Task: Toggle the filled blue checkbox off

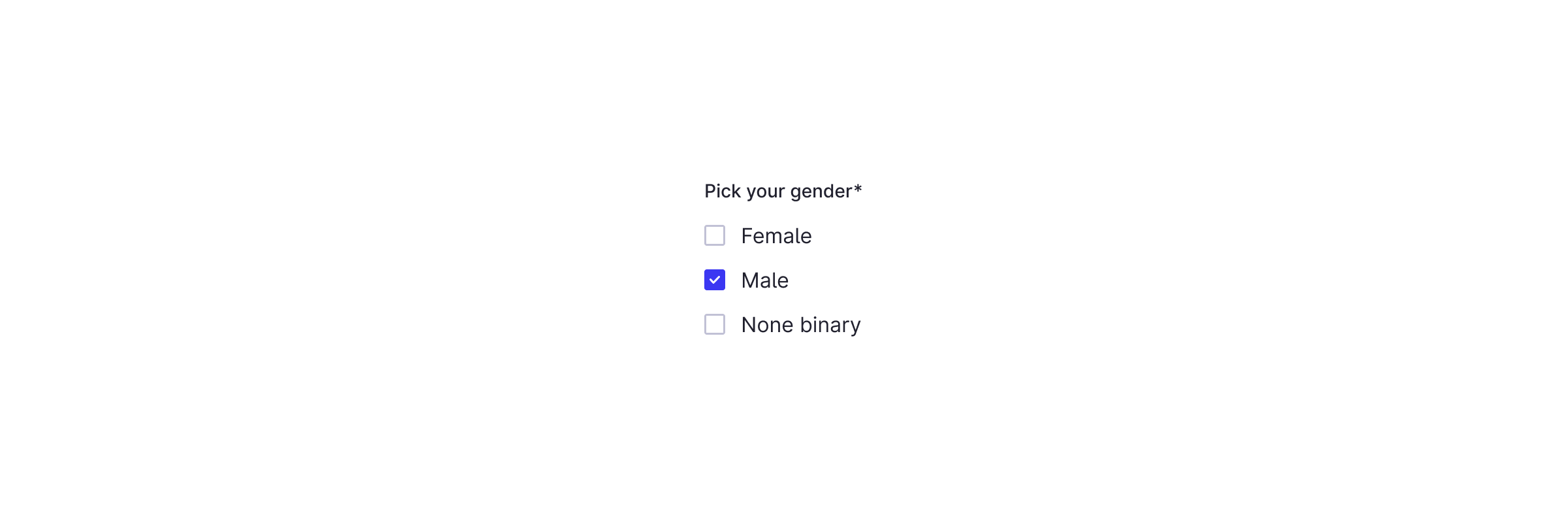Action: 714,280
